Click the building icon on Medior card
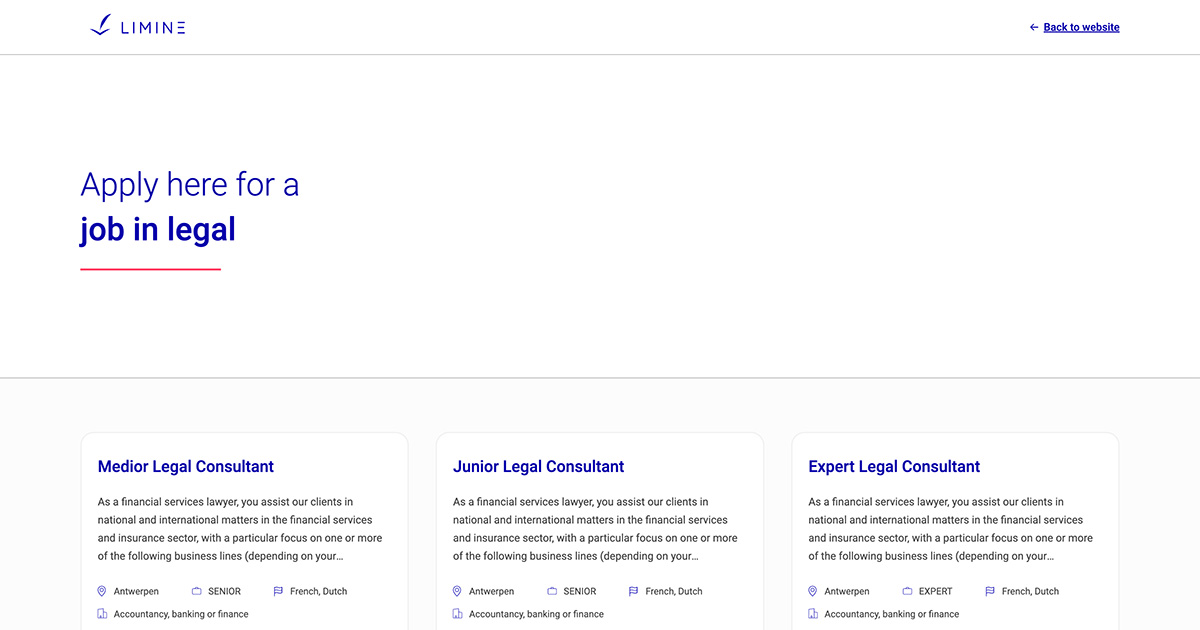This screenshot has height=630, width=1200. pos(102,614)
